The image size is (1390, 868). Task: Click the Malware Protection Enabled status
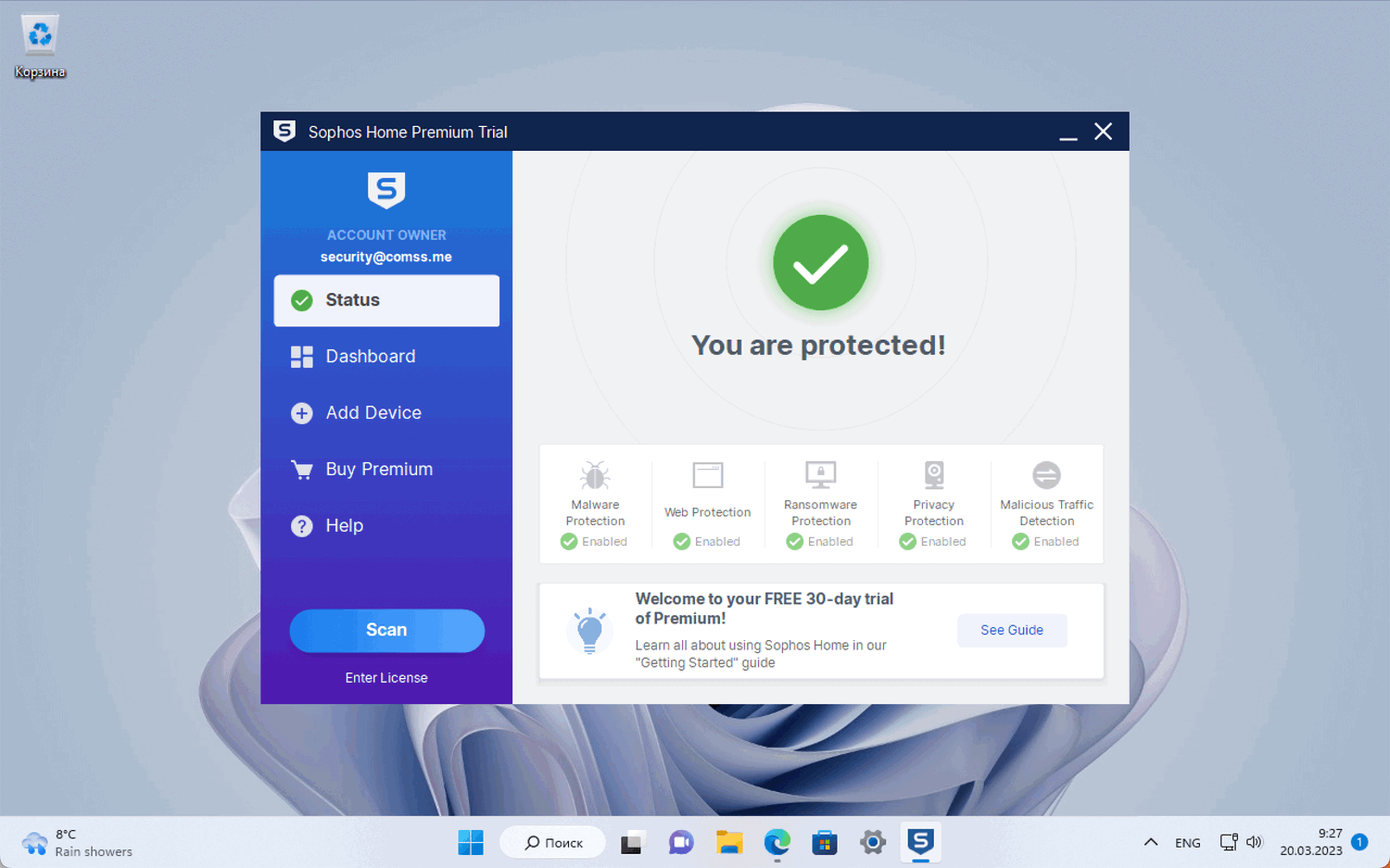point(595,542)
